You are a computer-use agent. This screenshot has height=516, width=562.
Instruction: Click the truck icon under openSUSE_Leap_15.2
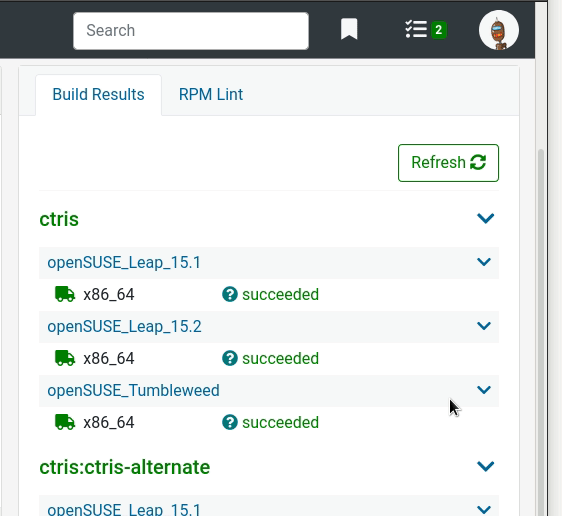(65, 358)
